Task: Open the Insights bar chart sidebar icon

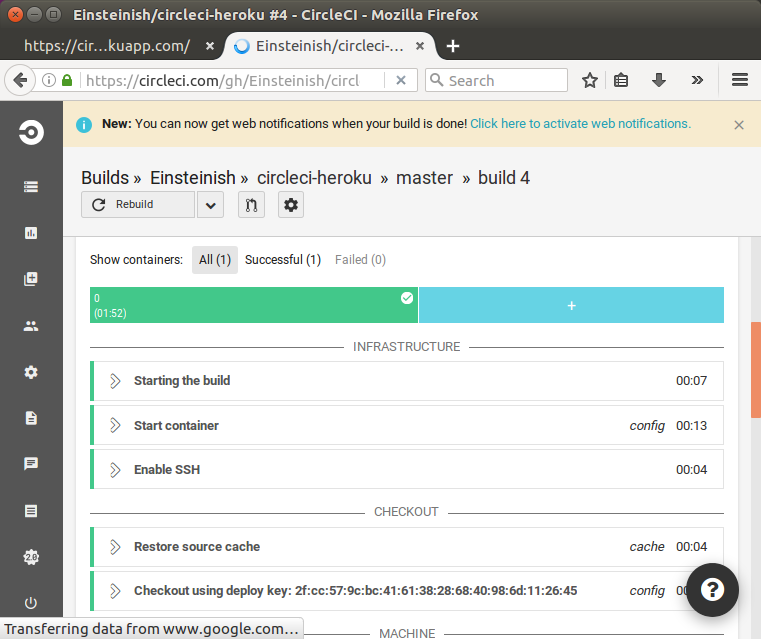Action: (31, 233)
